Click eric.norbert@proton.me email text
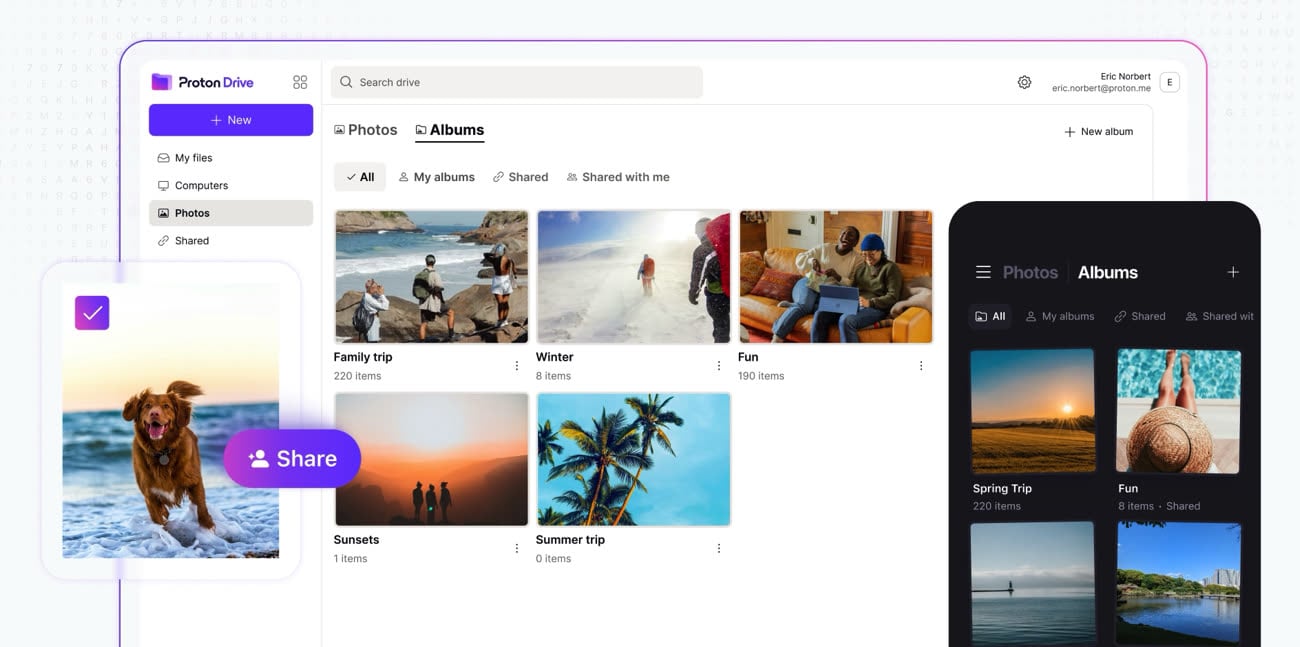The height and width of the screenshot is (647, 1300). click(x=1101, y=89)
